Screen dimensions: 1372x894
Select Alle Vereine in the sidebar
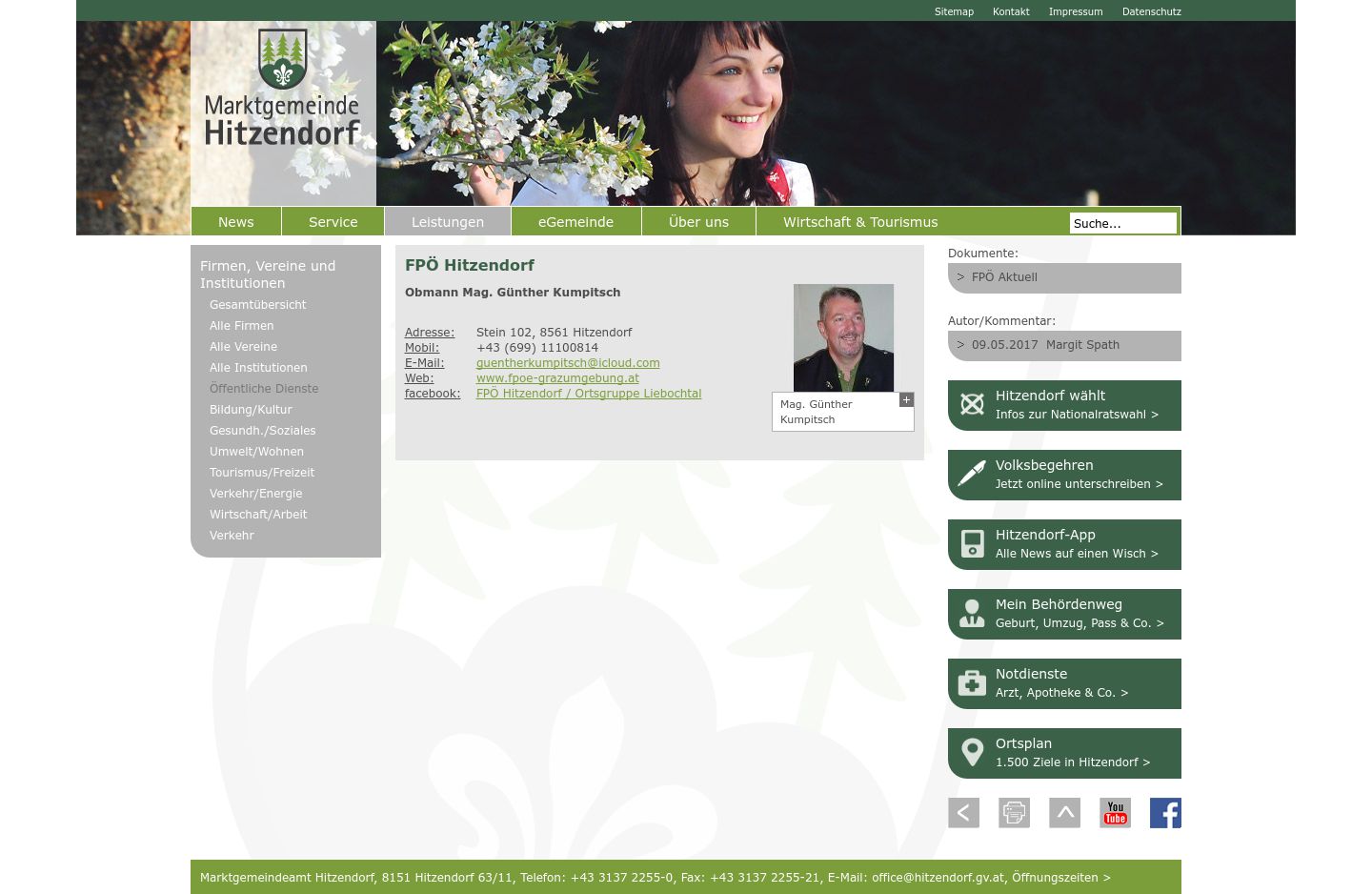point(244,347)
